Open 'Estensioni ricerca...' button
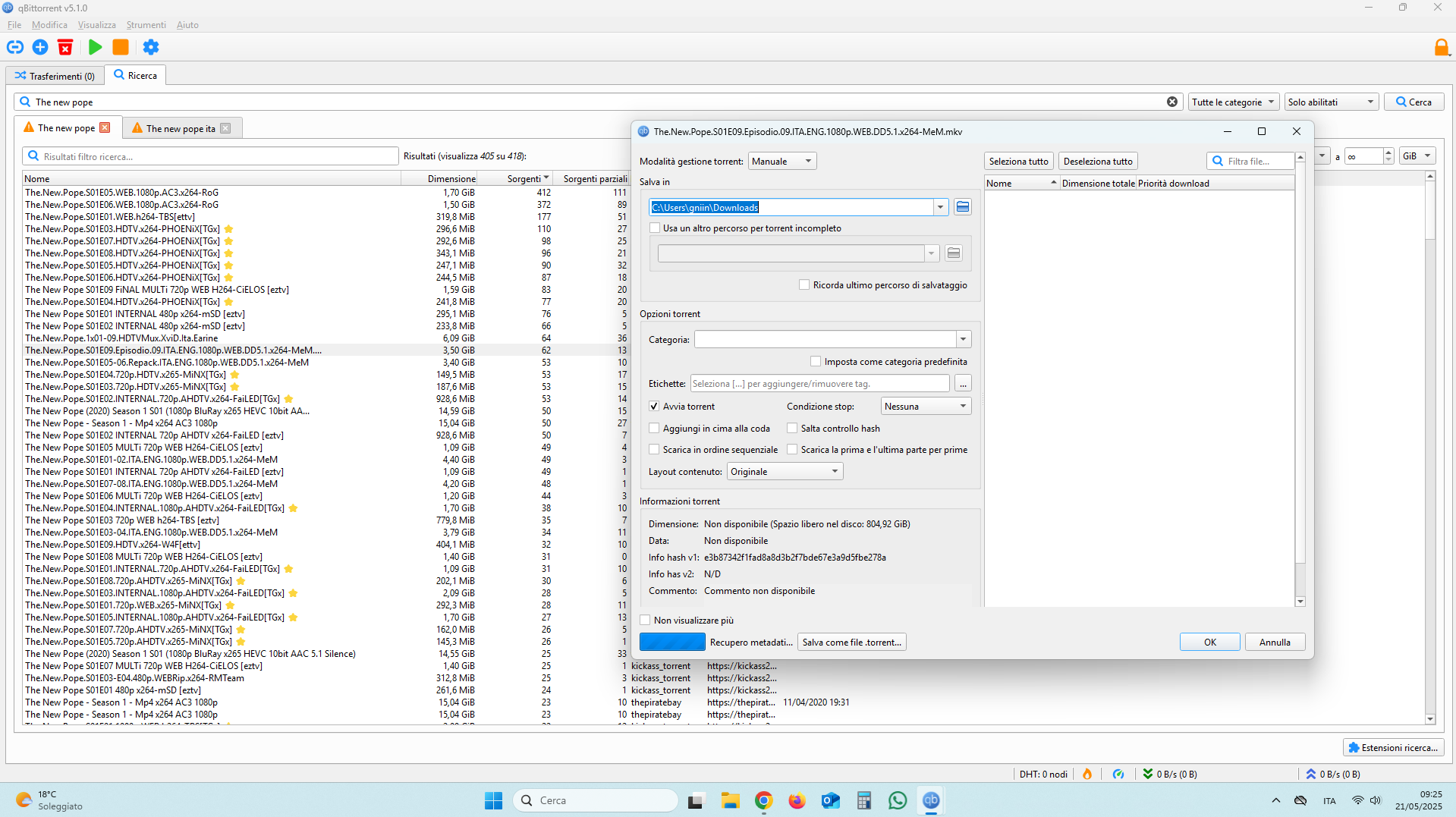1456x817 pixels. click(x=1393, y=748)
